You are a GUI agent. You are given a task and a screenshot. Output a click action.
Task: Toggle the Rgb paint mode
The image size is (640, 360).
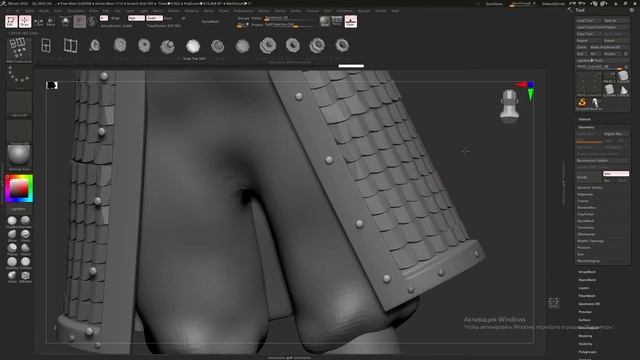(x=136, y=18)
